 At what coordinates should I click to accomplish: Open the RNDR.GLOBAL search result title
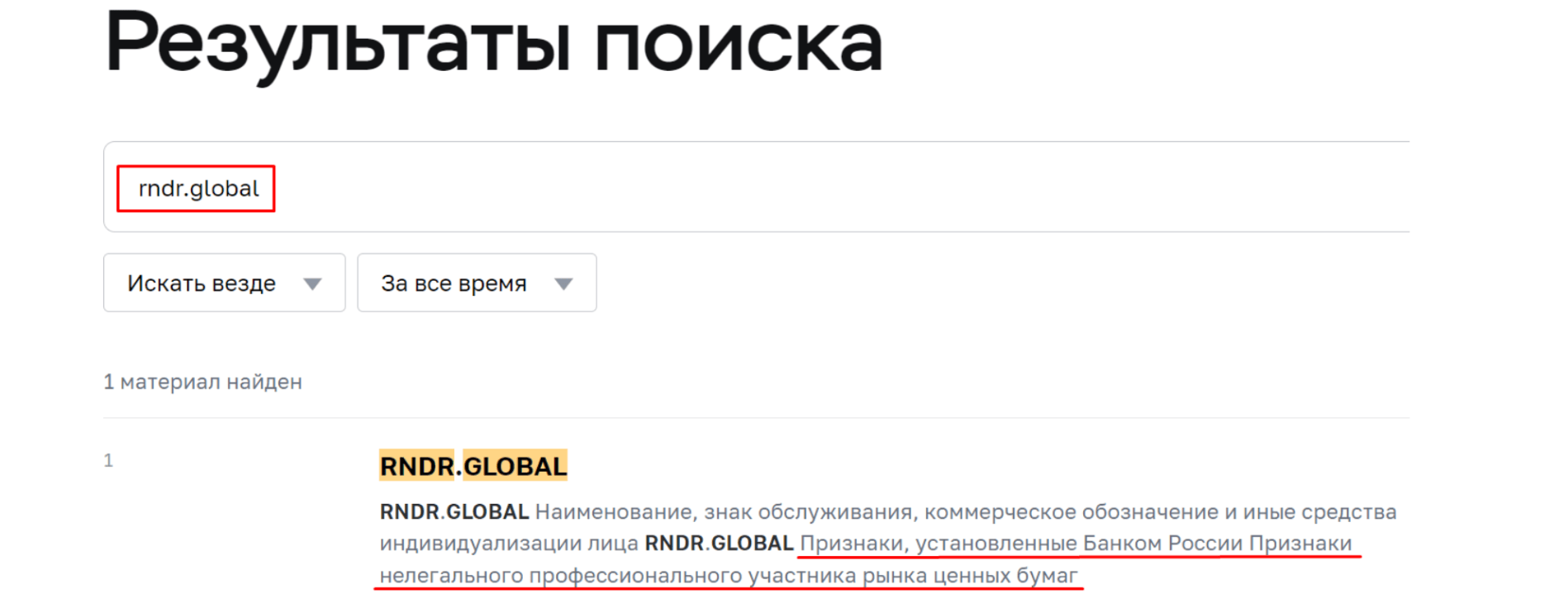473,466
